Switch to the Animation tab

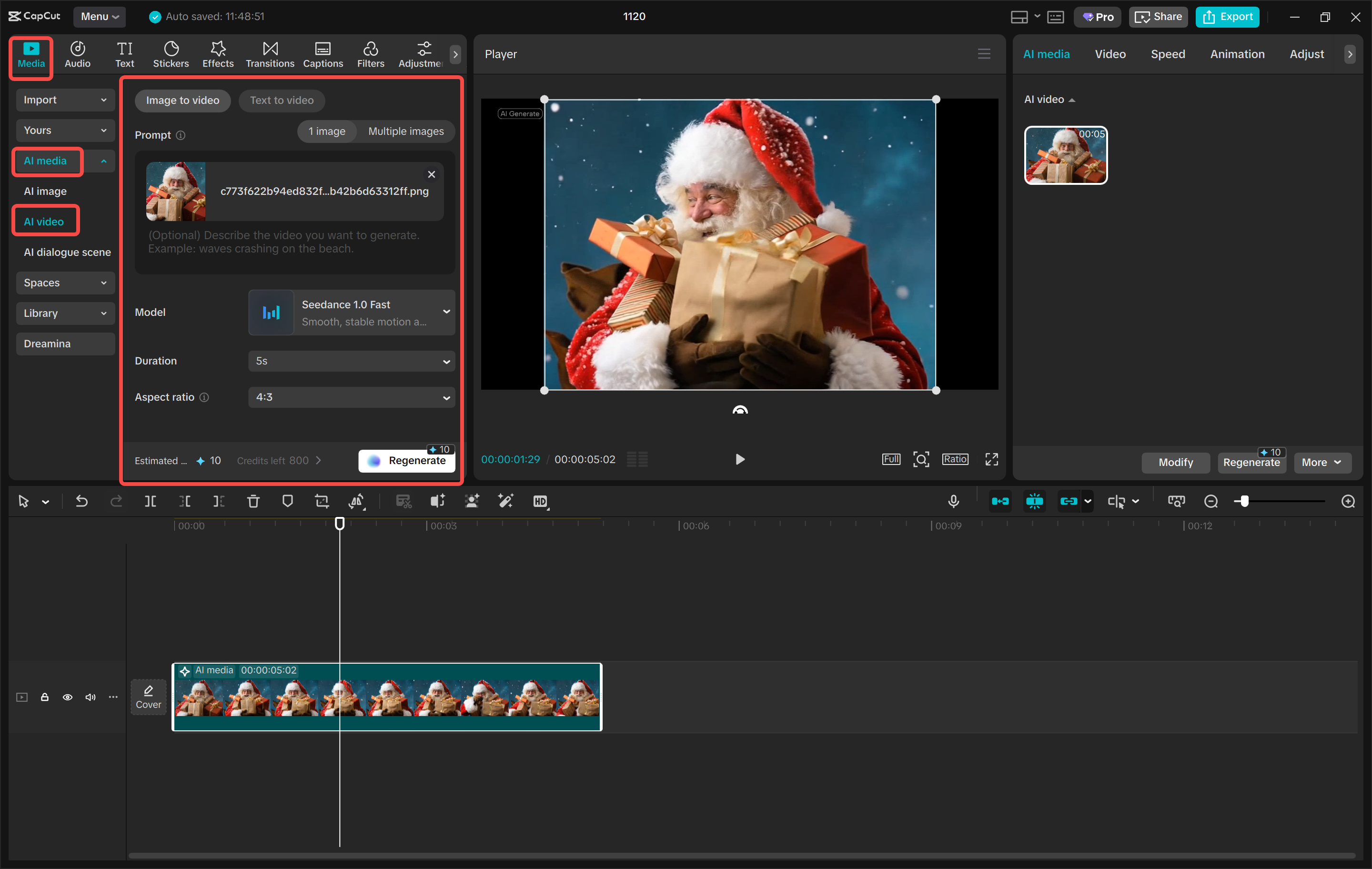pos(1237,54)
